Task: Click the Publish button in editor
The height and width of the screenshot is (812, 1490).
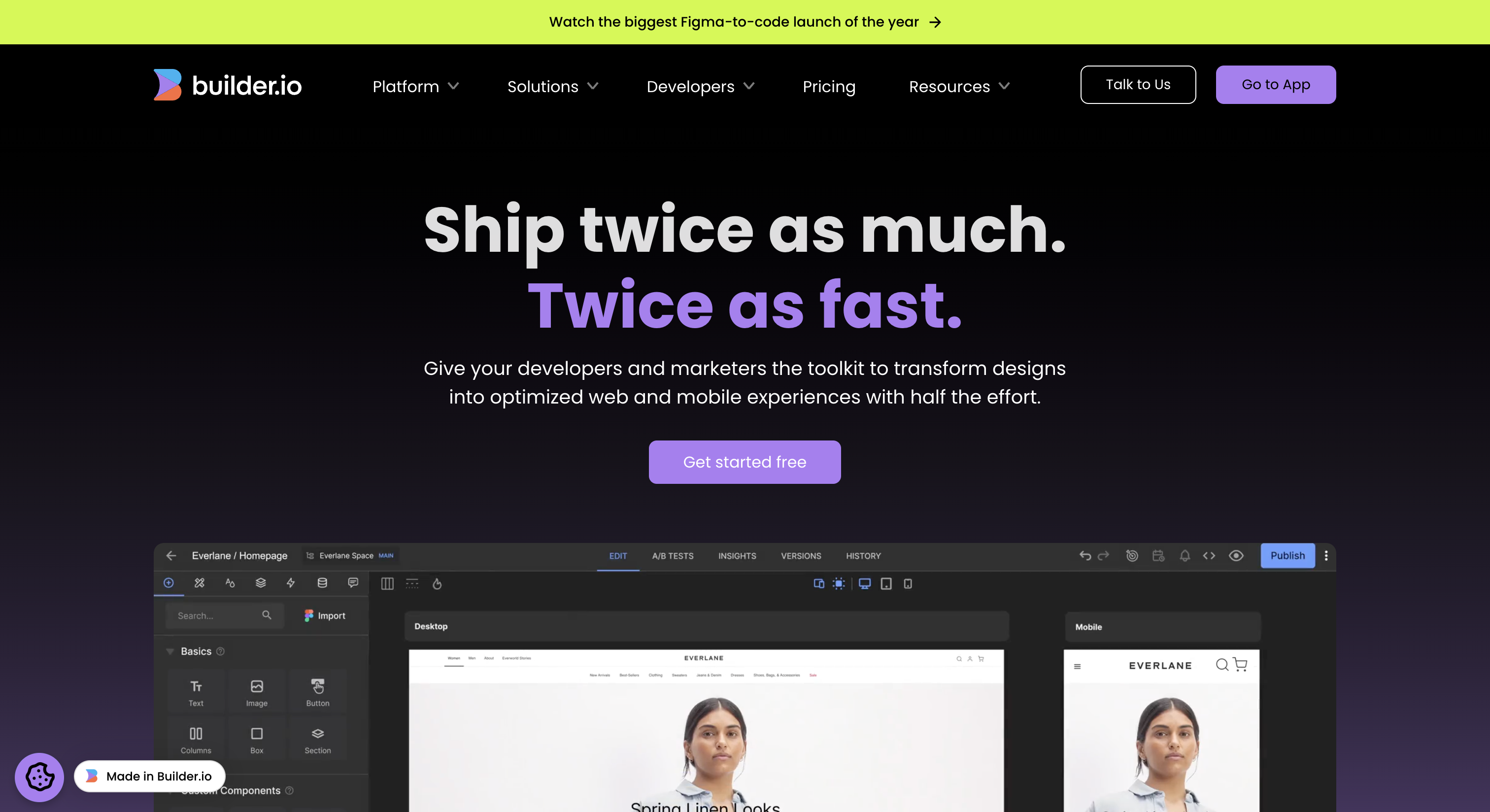Action: pos(1288,555)
